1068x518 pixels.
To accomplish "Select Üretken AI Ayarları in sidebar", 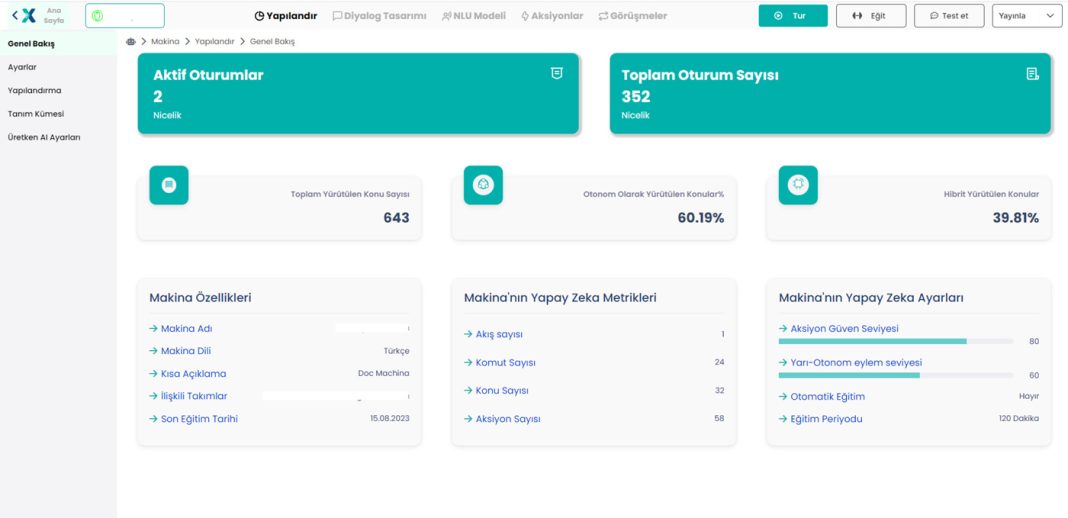I will point(44,137).
